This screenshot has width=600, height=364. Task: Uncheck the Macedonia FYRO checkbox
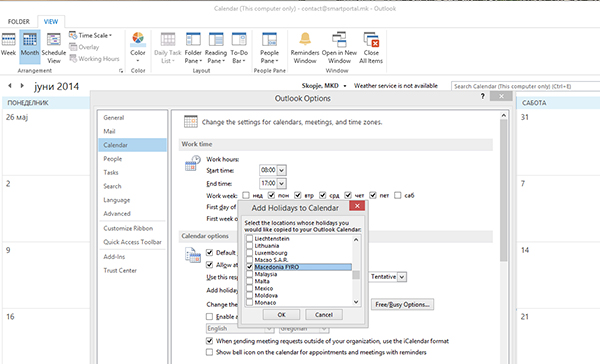click(x=249, y=267)
